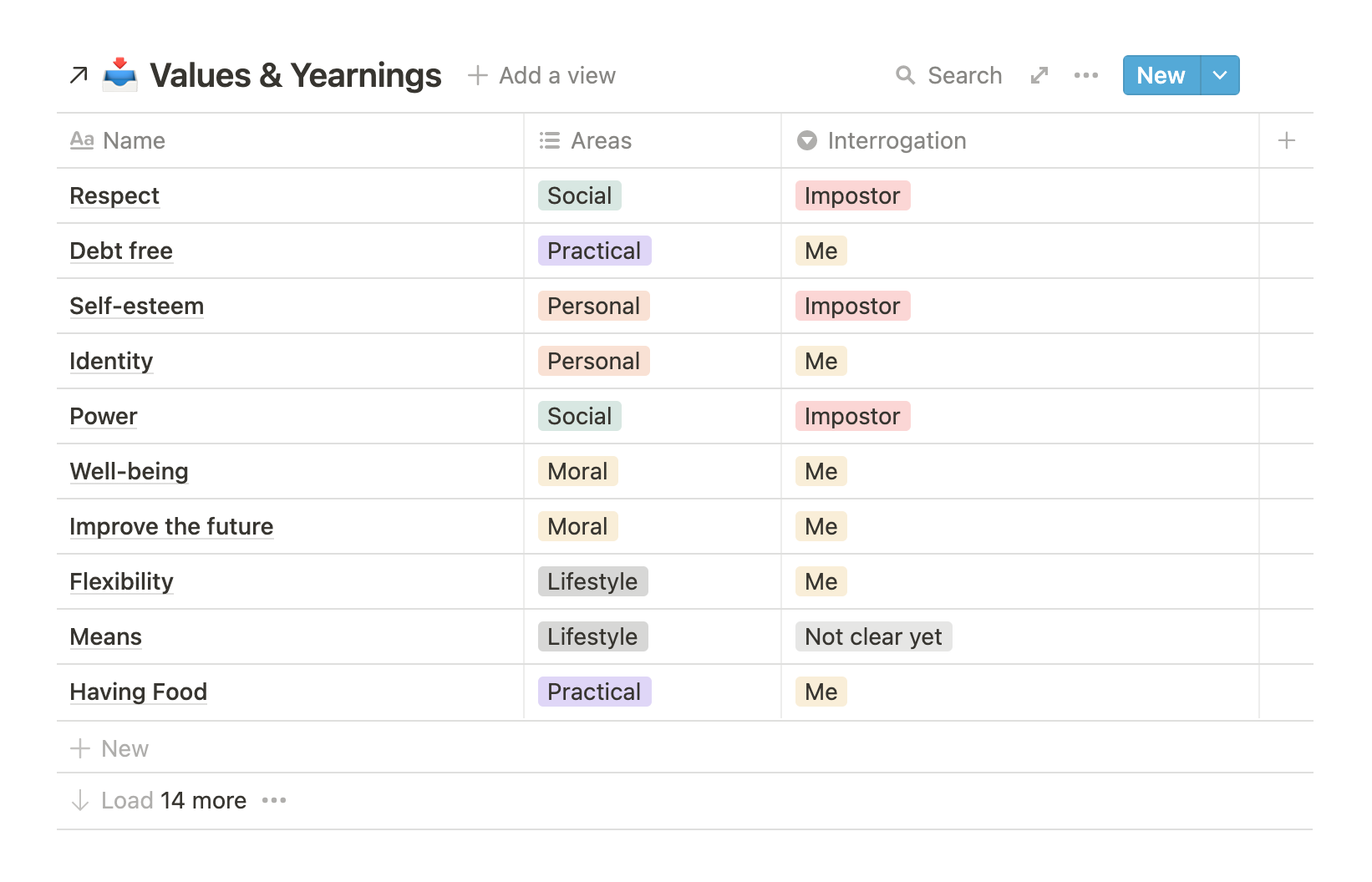Edit Personal tag in Self-esteem row
The height and width of the screenshot is (882, 1372).
pyautogui.click(x=594, y=306)
